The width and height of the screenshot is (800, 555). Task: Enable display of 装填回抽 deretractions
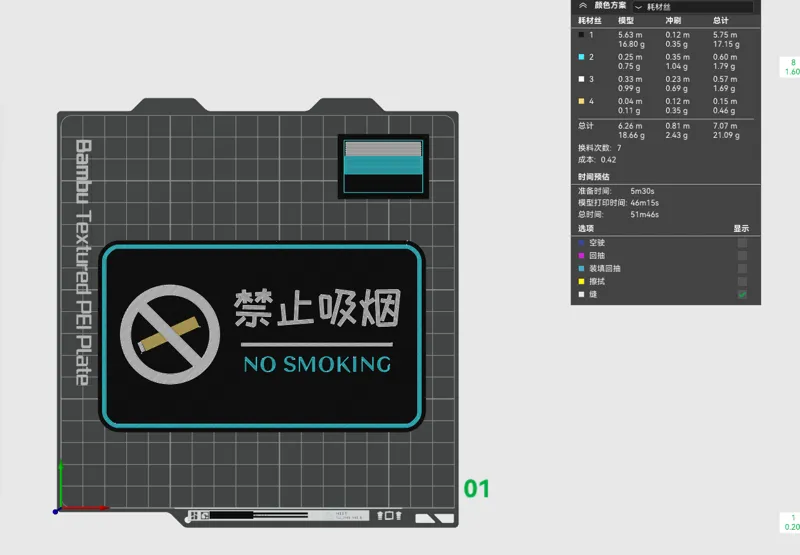742,268
